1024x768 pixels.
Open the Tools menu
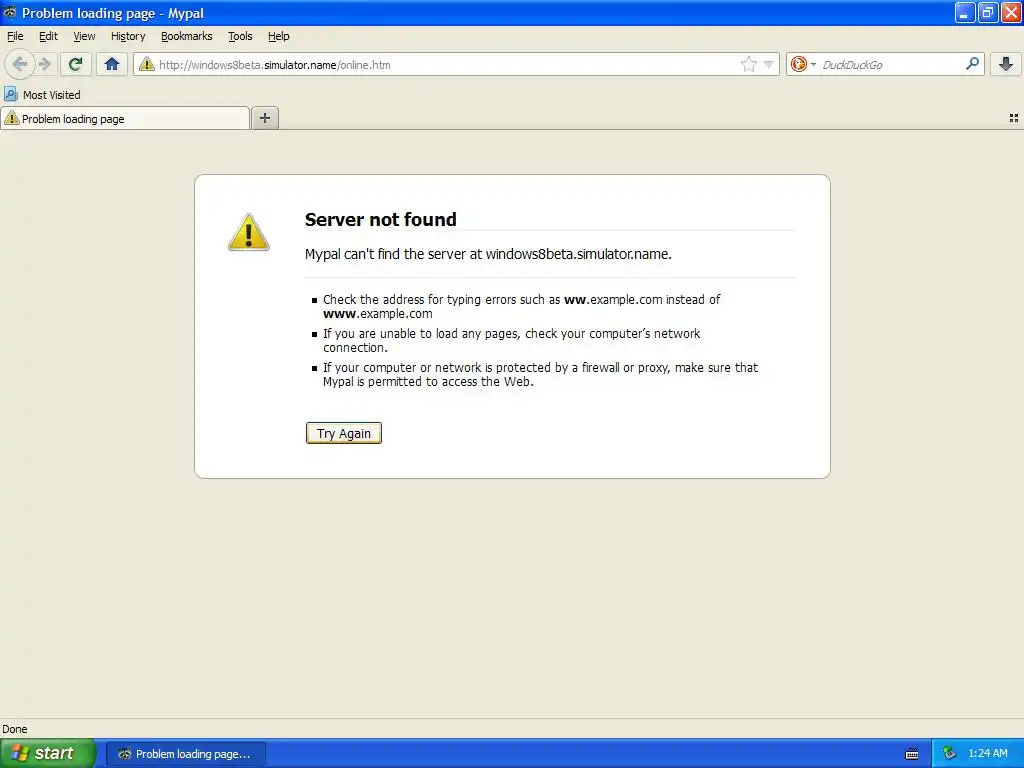240,36
